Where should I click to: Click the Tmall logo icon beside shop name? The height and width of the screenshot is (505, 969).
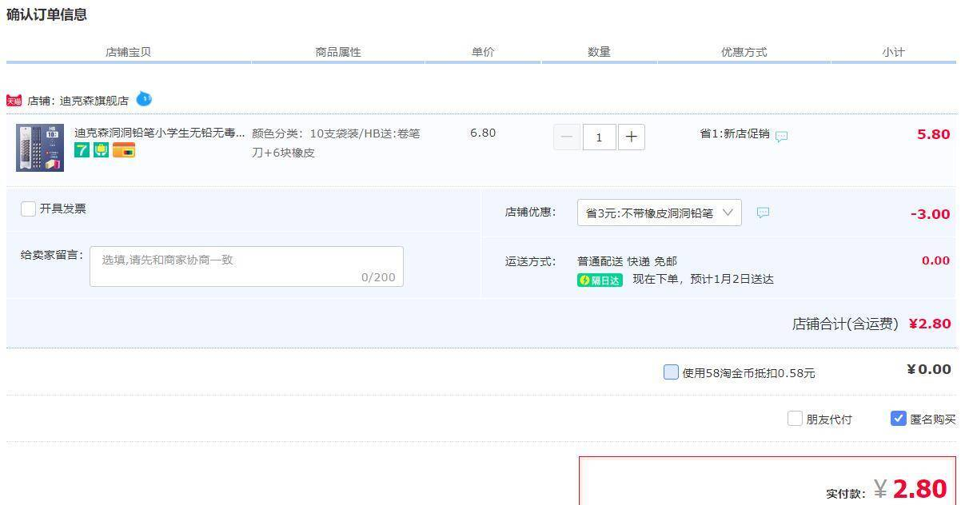coord(14,100)
